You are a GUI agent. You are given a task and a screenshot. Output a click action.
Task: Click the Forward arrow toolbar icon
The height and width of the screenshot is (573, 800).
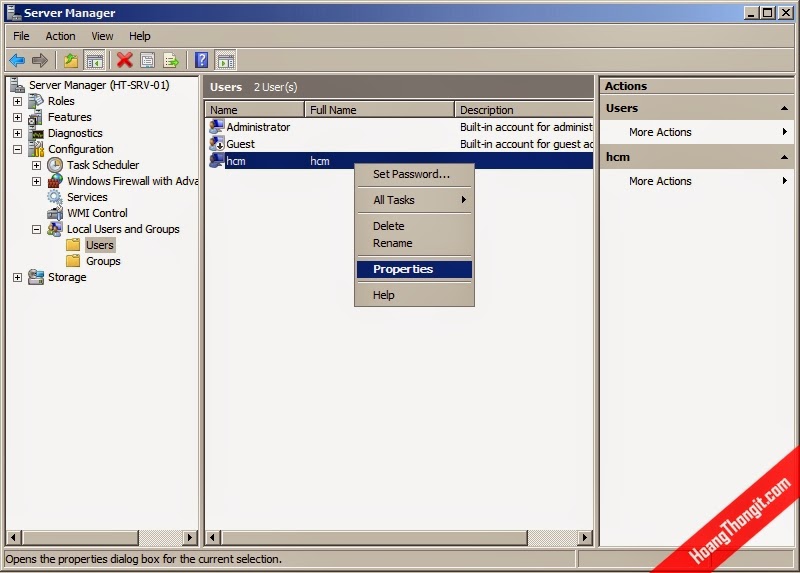click(40, 61)
